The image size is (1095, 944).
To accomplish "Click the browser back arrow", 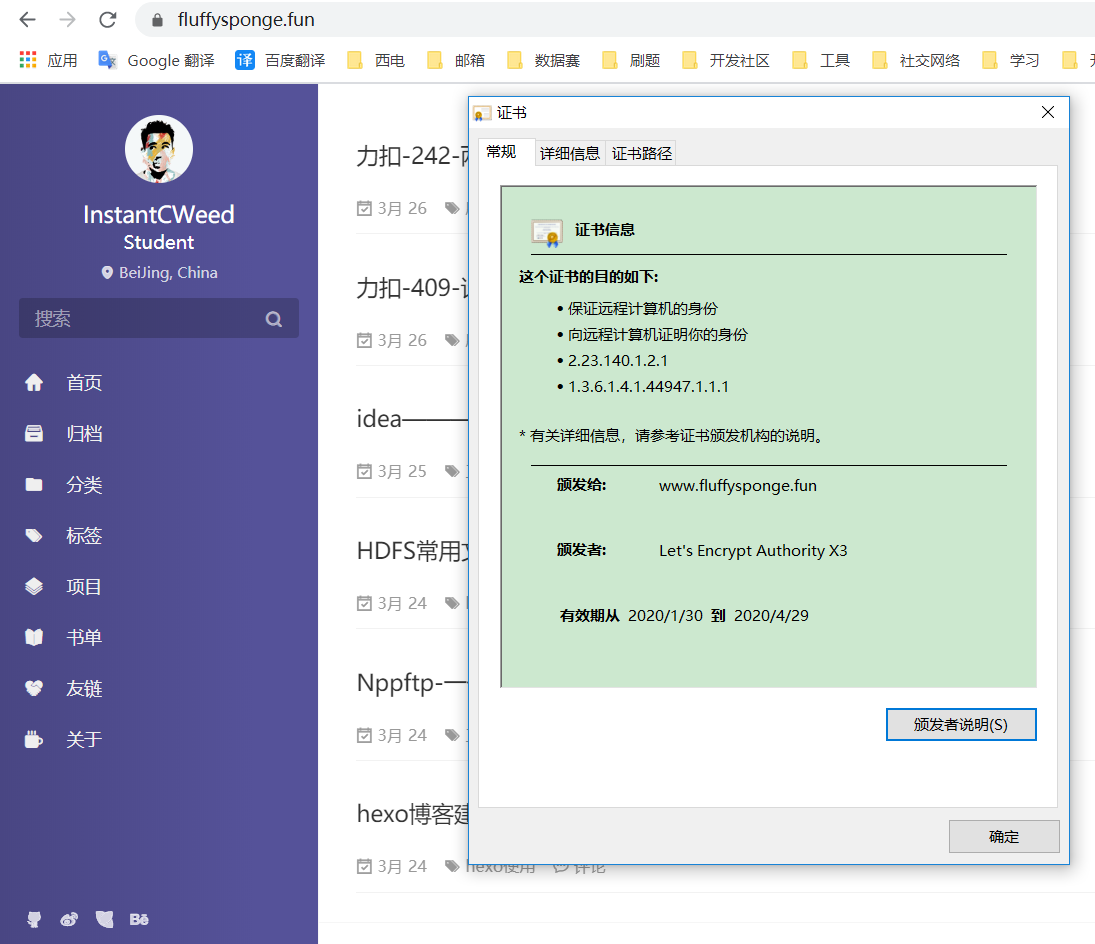I will [x=27, y=20].
